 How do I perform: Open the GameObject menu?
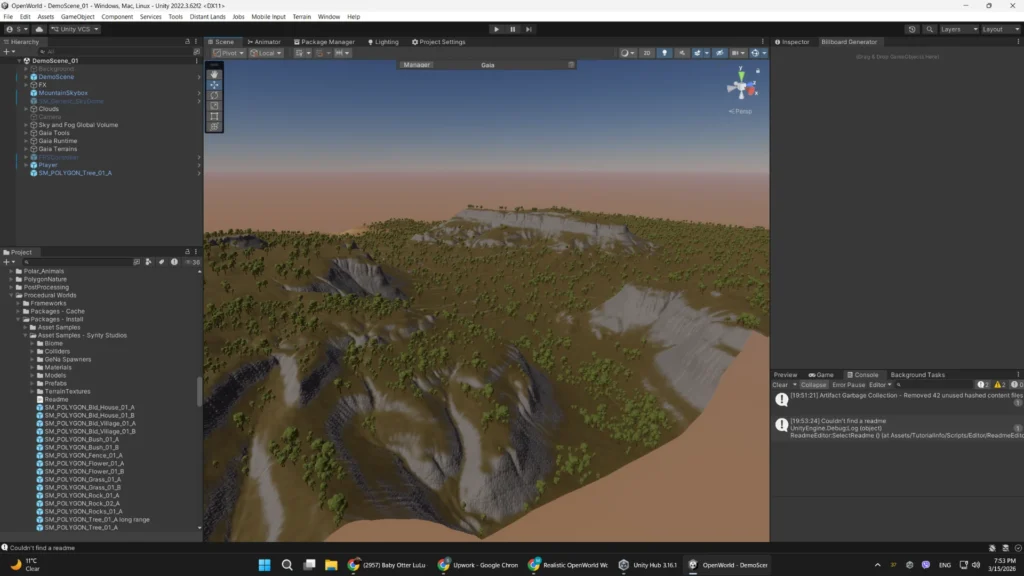pyautogui.click(x=78, y=17)
